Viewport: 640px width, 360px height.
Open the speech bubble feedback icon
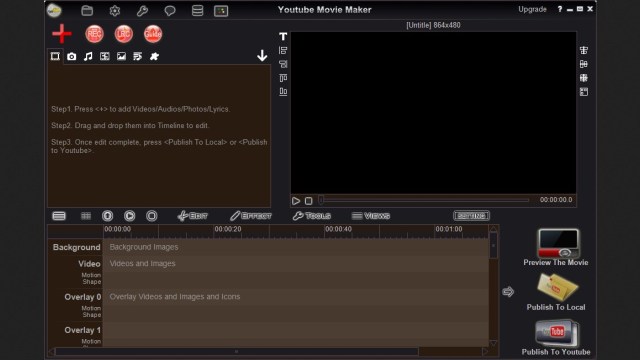(x=170, y=11)
